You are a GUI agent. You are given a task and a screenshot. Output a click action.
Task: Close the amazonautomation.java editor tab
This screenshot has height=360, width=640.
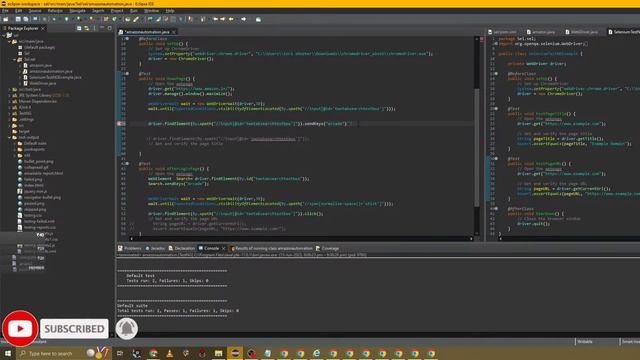tap(174, 32)
